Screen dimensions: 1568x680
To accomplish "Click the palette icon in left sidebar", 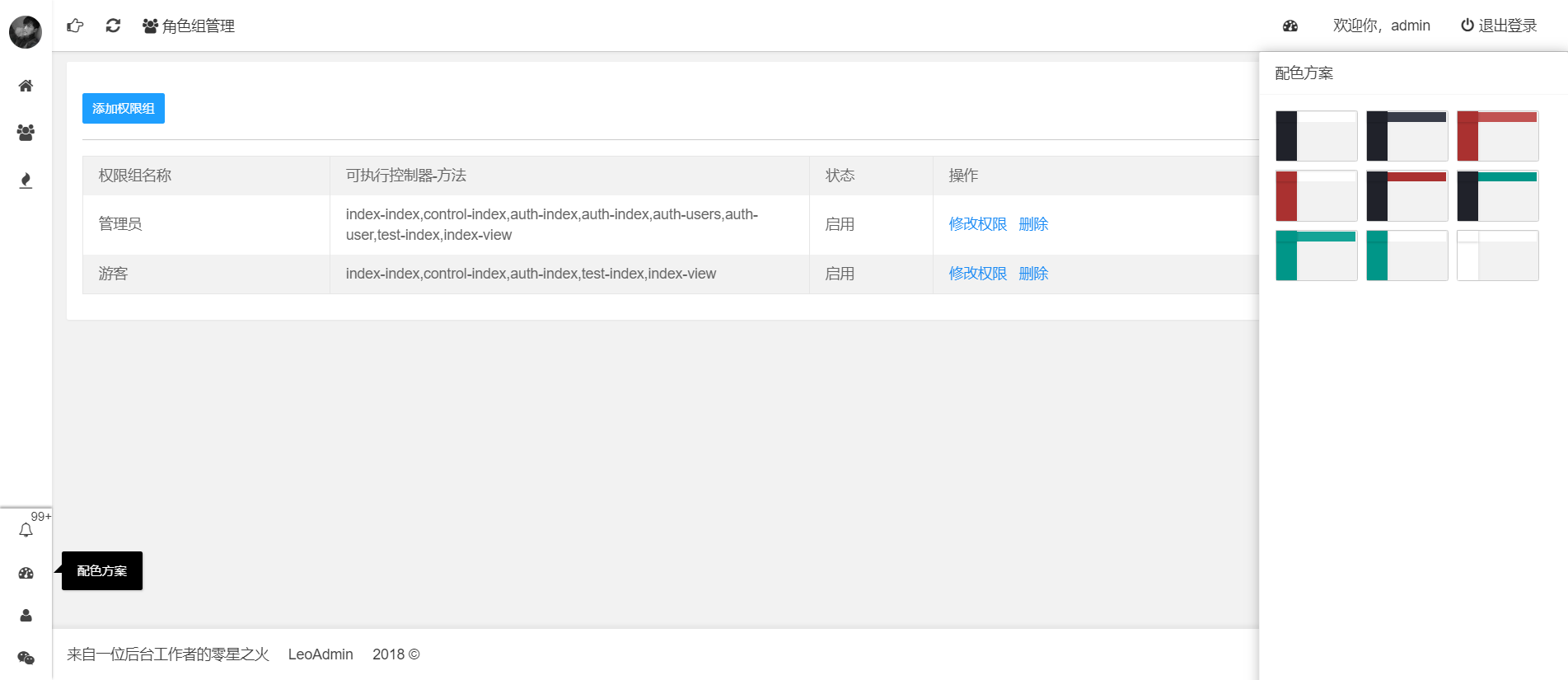I will pos(26,573).
